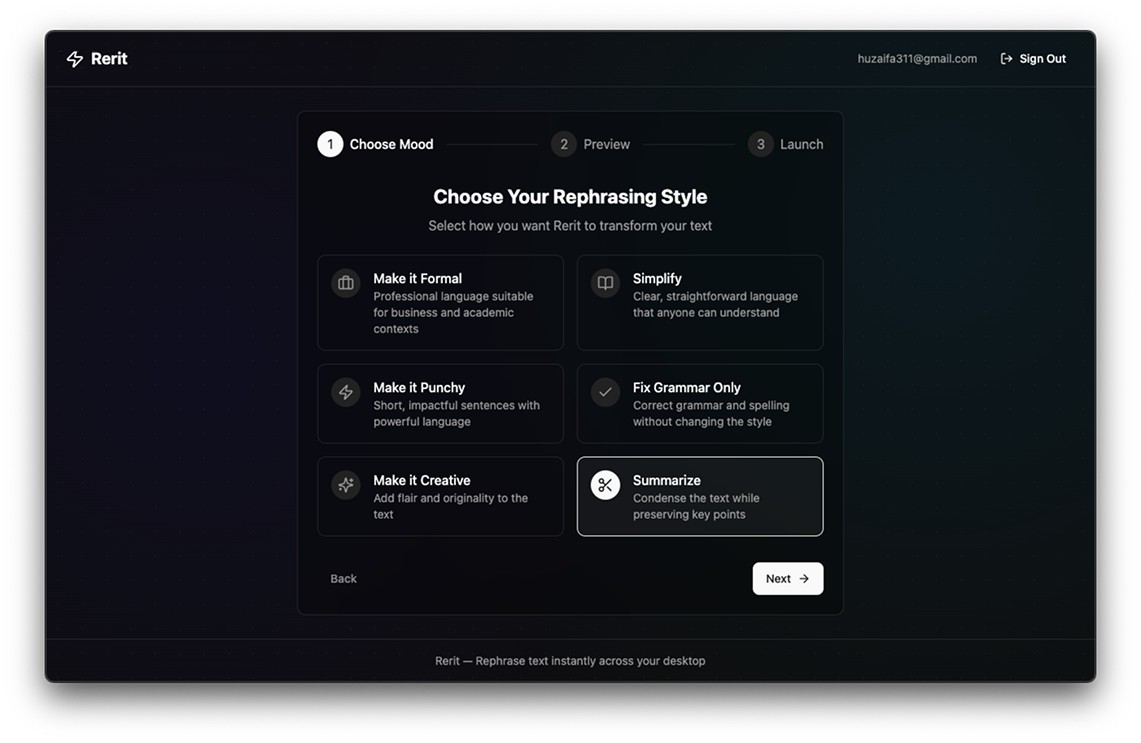Image resolution: width=1141 pixels, height=743 pixels.
Task: Click the sign out arrow icon
Action: pyautogui.click(x=1006, y=59)
